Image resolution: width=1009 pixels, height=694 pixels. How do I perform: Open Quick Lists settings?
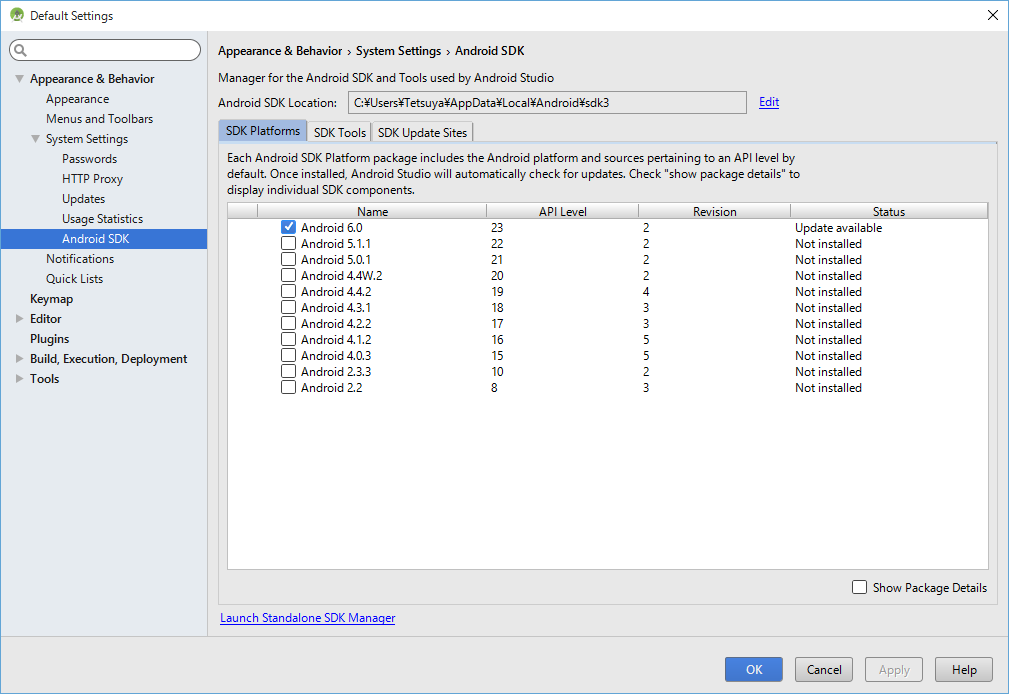tap(74, 278)
